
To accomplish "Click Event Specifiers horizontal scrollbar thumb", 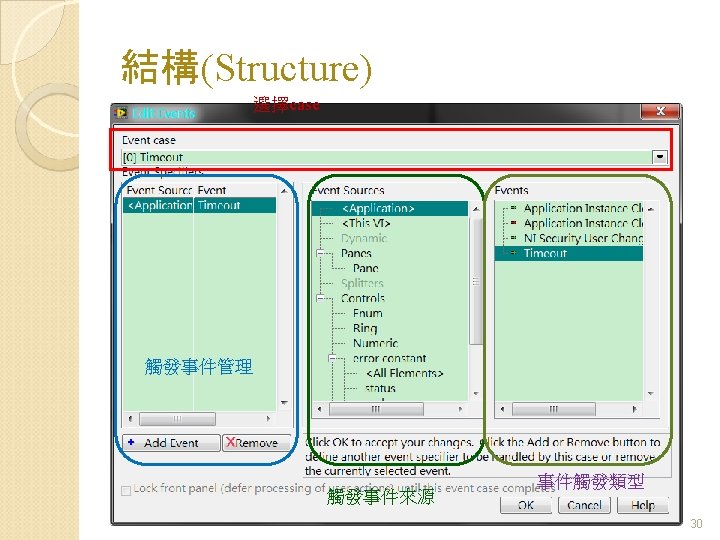I will tap(177, 419).
